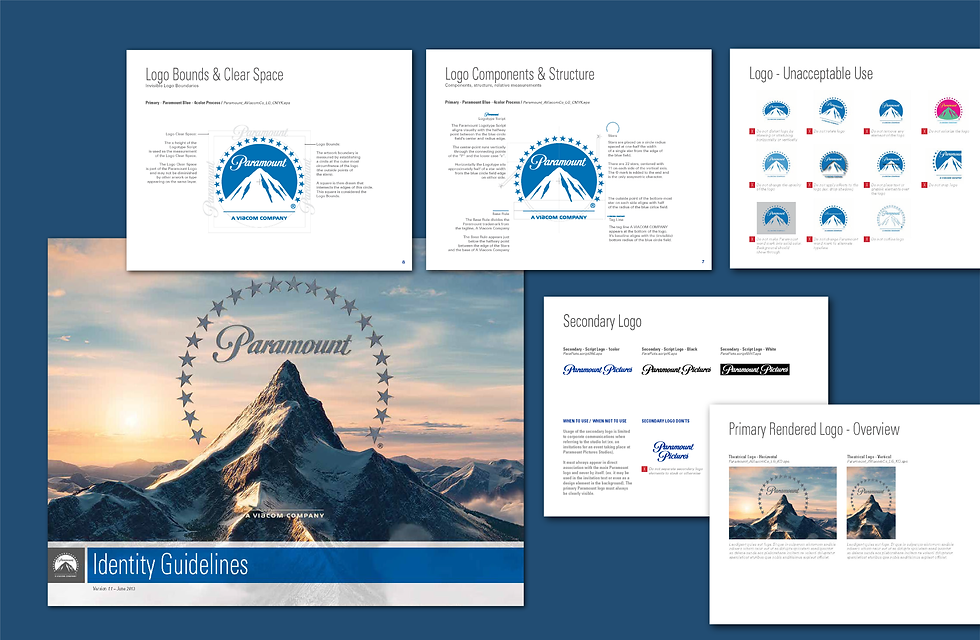Click the 'Theatrical Logo - Horizontal' label
This screenshot has height=640, width=980.
pyautogui.click(x=752, y=457)
